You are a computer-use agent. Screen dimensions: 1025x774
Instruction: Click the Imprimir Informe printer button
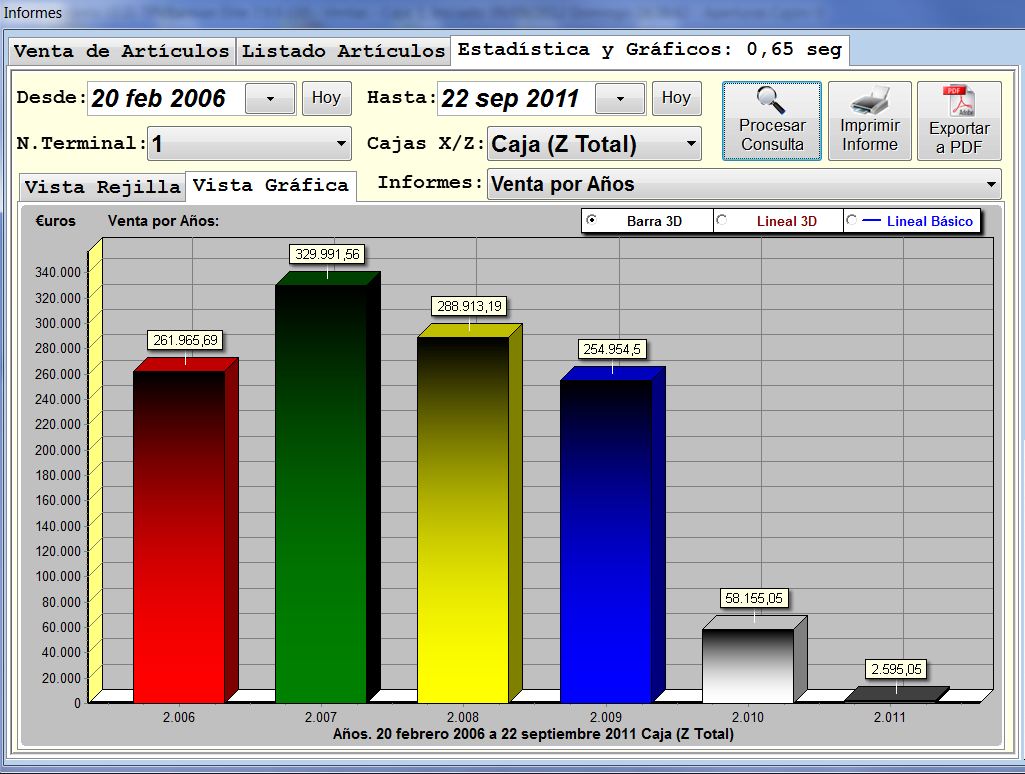(869, 121)
